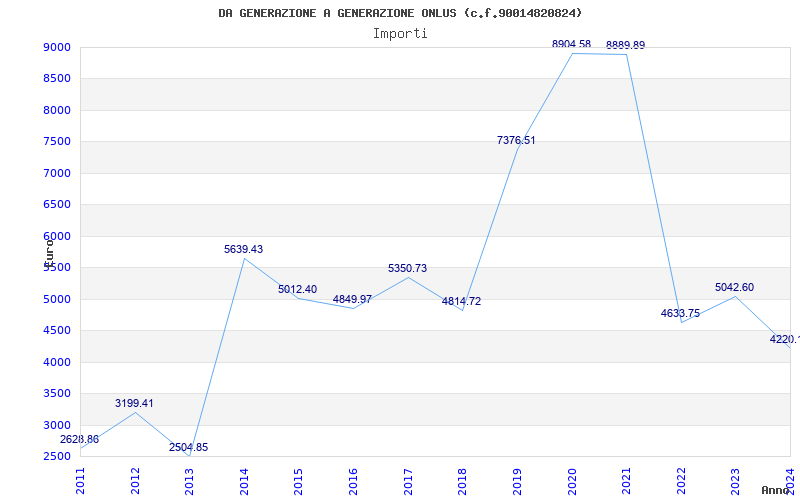Select data label 5042.60
800x500 pixels.
[x=734, y=287]
